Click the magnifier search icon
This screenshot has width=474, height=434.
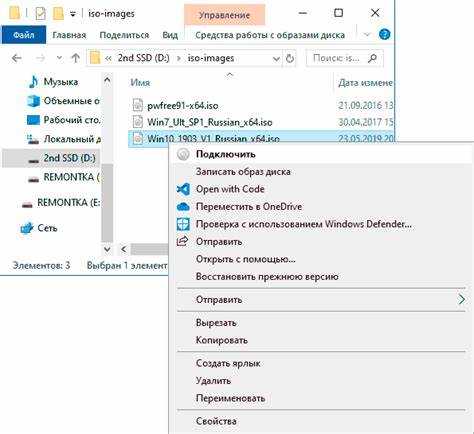click(x=372, y=59)
